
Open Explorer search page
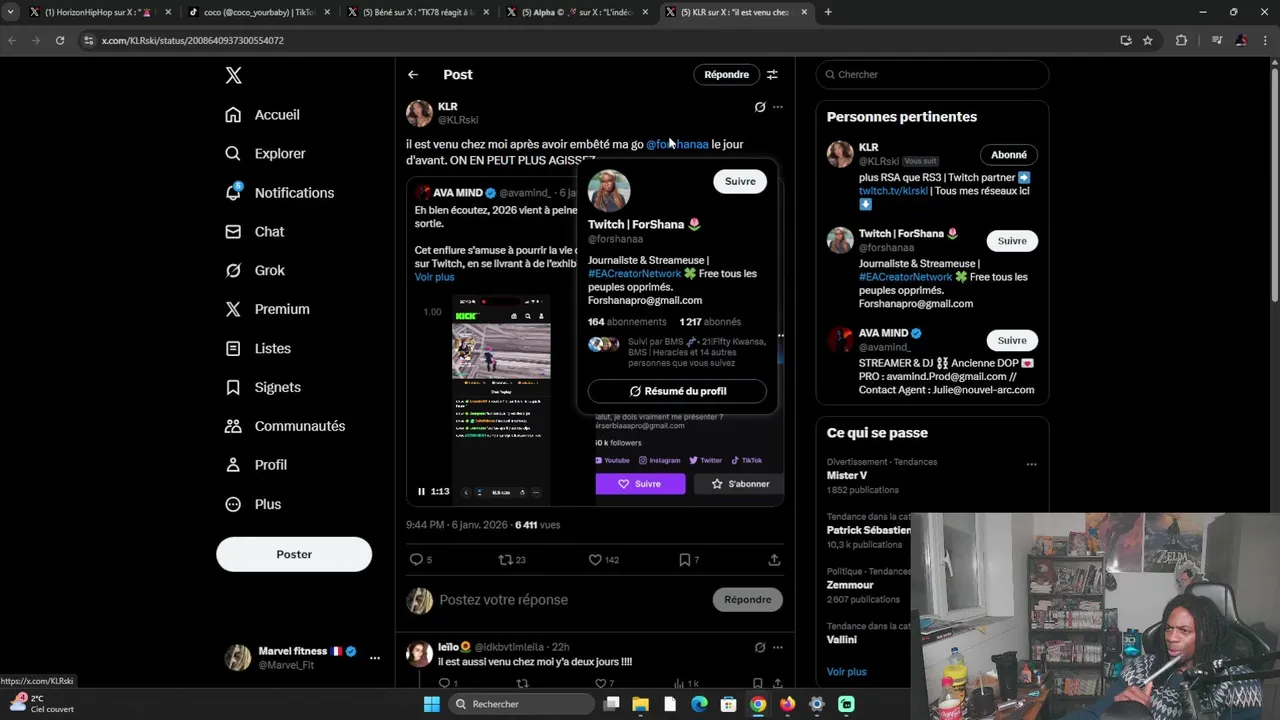coord(265,154)
